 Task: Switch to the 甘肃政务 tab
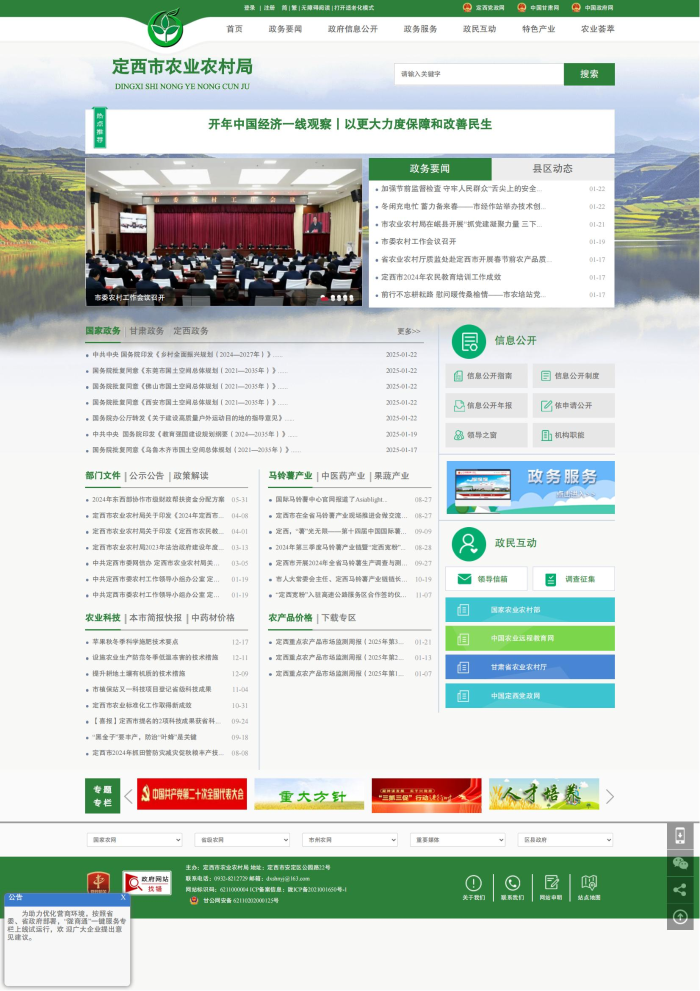pos(146,331)
